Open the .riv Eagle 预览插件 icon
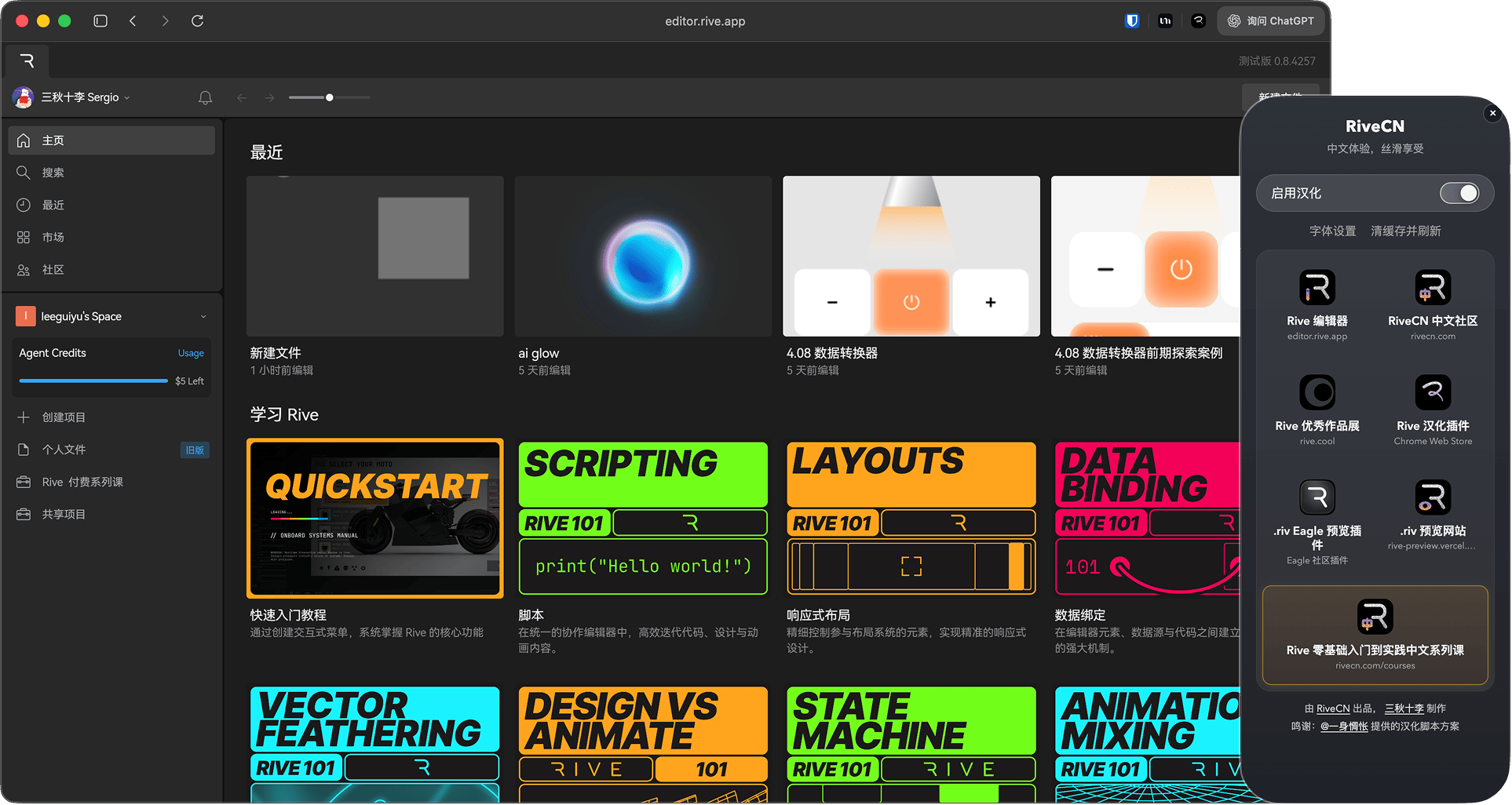 [1317, 497]
